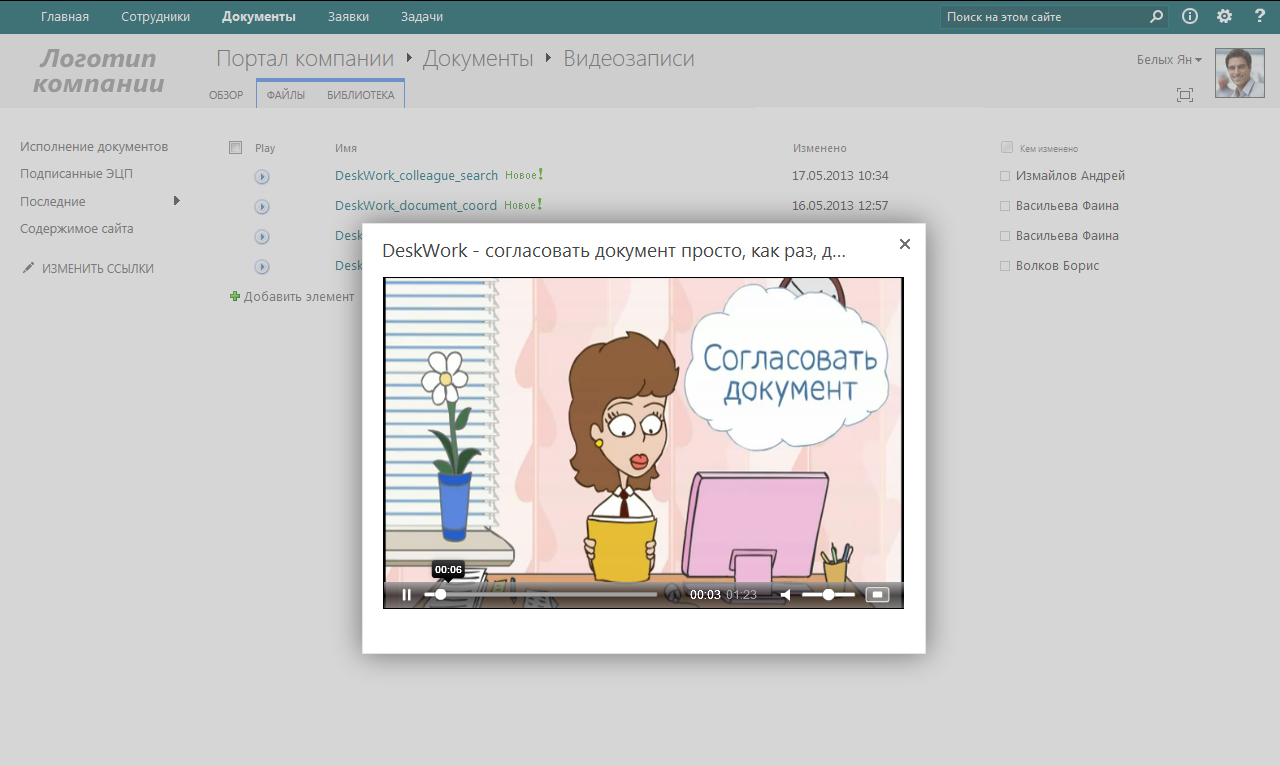Close the video popup dialog
Image resolution: width=1280 pixels, height=766 pixels.
[x=905, y=244]
